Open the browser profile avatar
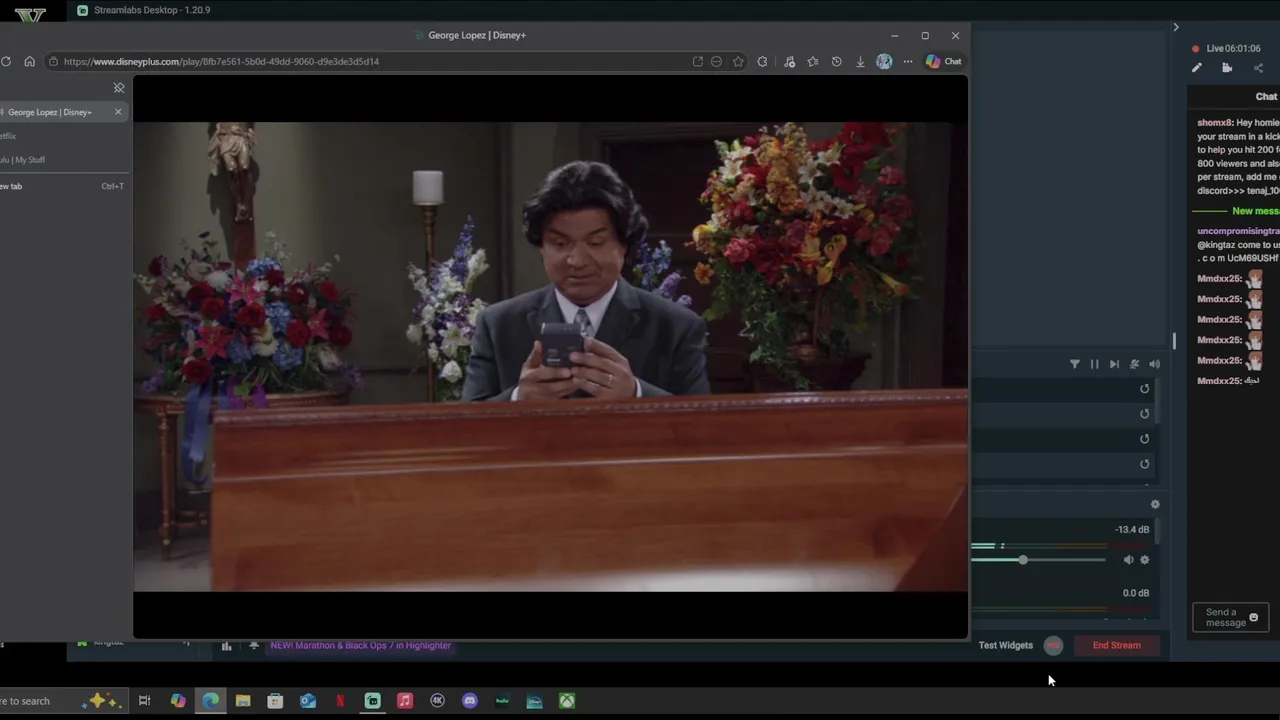This screenshot has width=1280, height=720. tap(884, 61)
